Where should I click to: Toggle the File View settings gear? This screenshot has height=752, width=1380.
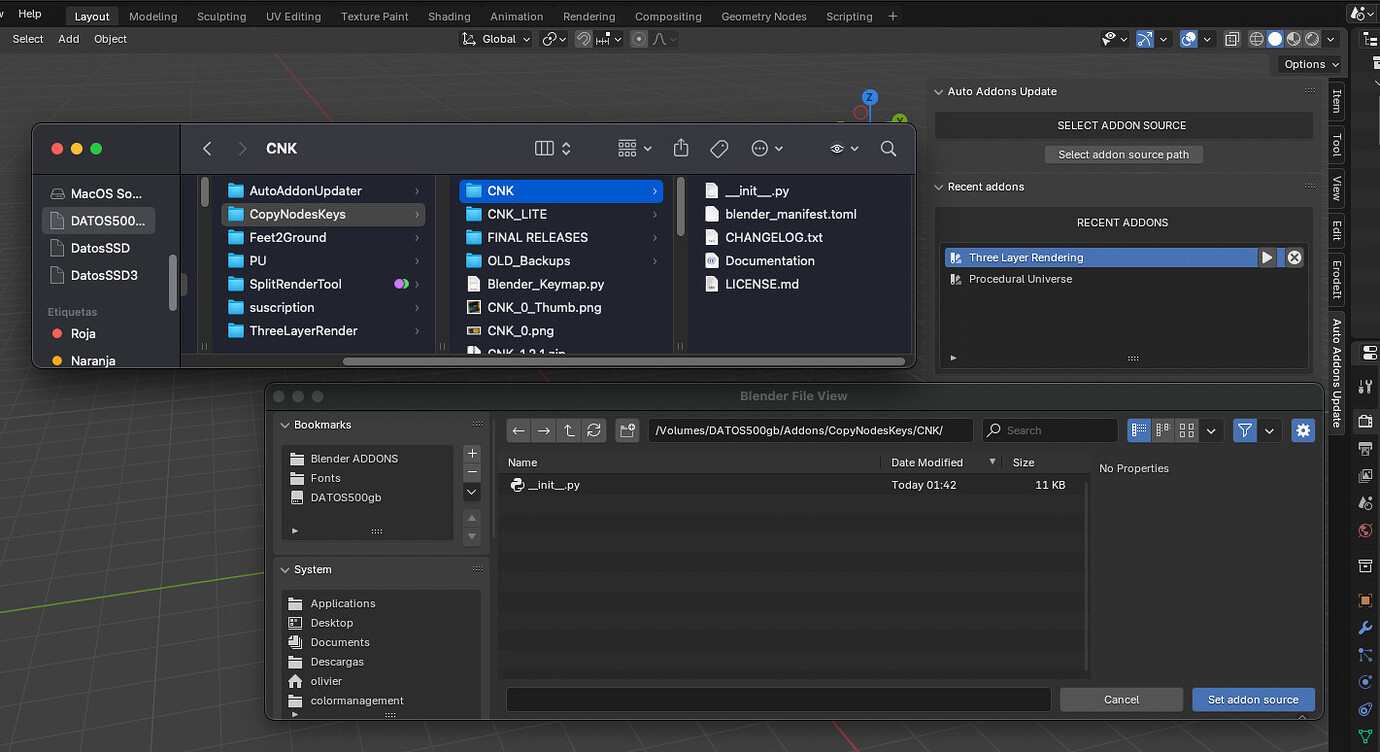point(1302,430)
